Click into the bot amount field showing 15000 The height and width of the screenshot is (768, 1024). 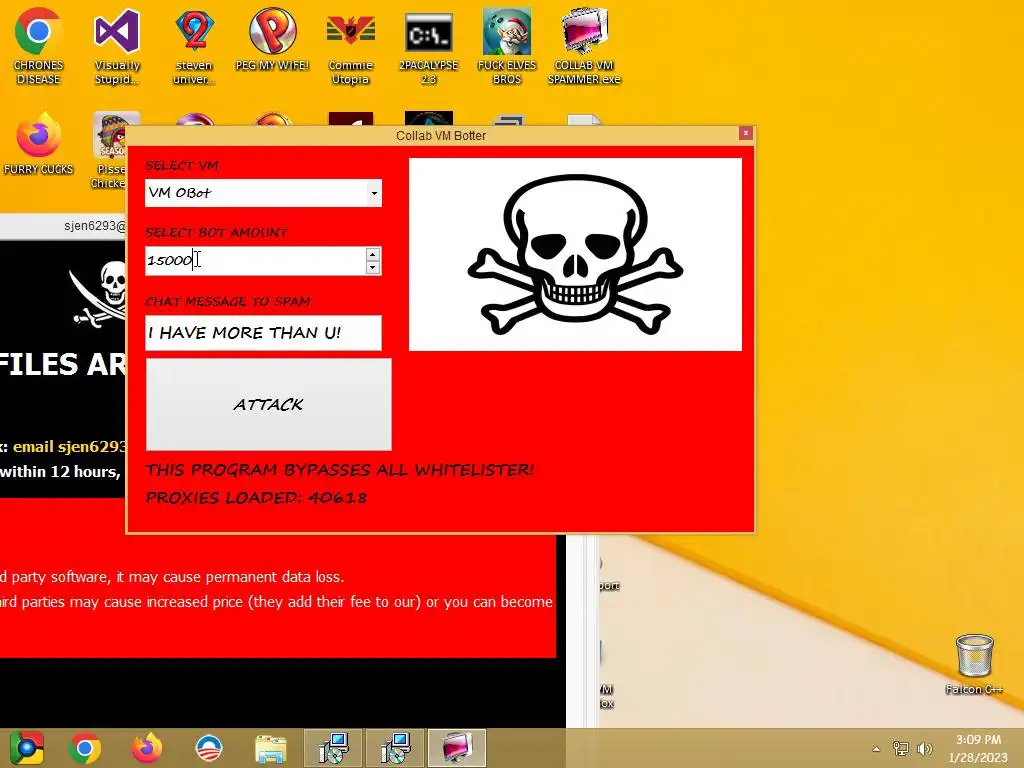(255, 261)
